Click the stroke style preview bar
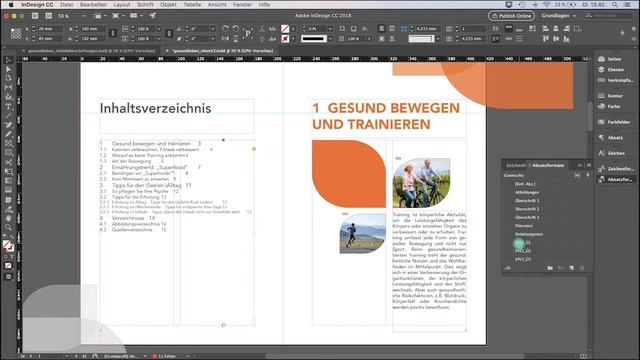 pos(314,39)
